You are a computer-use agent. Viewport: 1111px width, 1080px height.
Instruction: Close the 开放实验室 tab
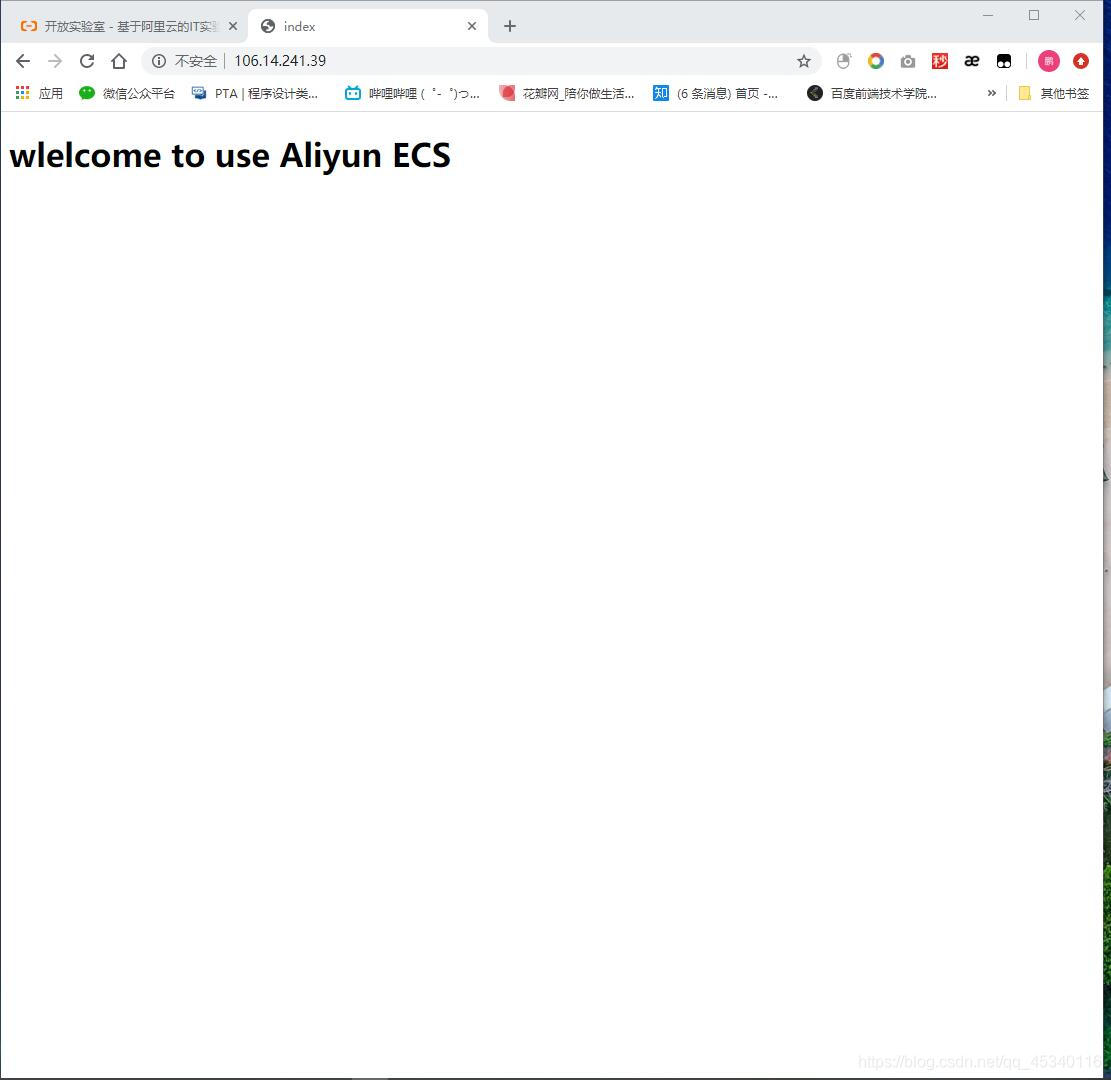(x=232, y=26)
